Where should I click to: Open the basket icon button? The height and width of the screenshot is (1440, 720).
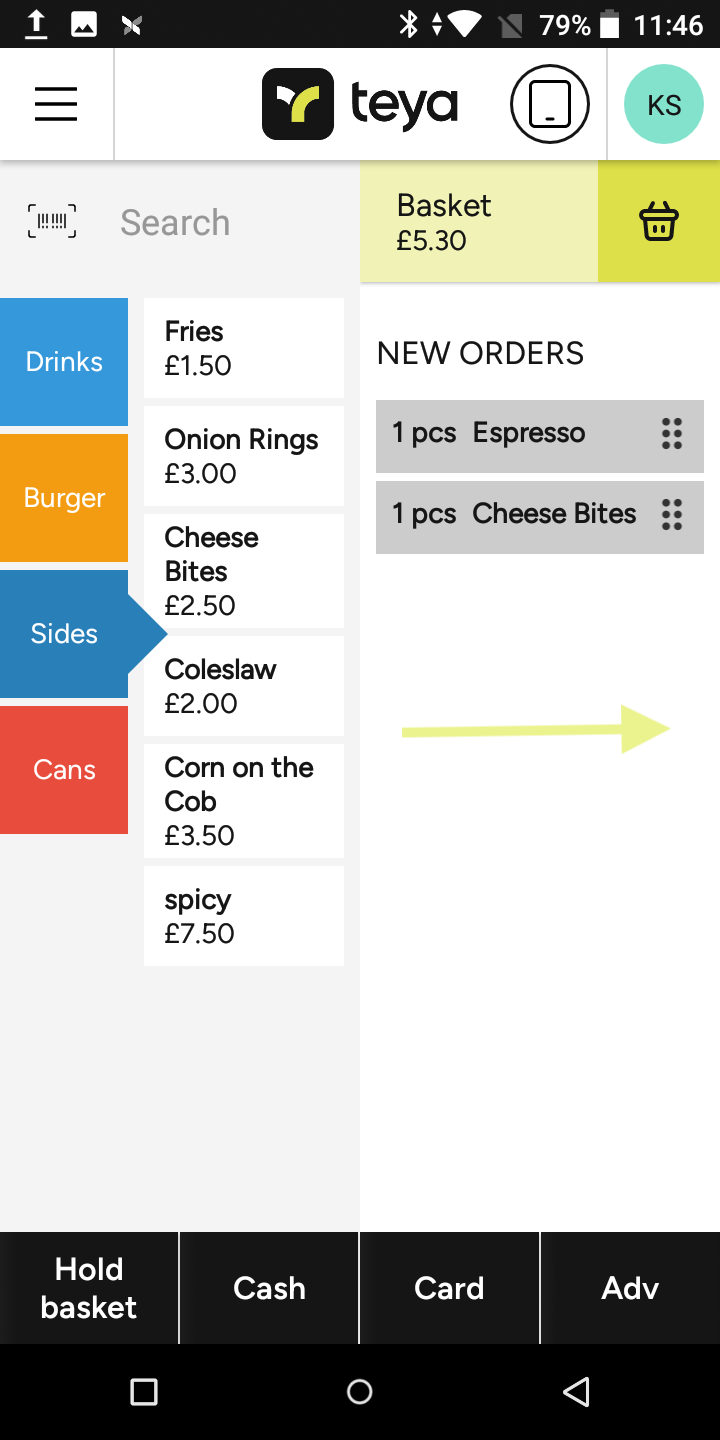pos(659,222)
